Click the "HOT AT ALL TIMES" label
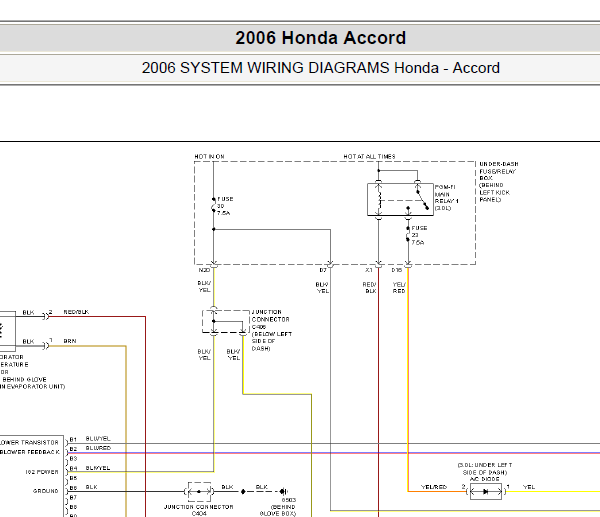The width and height of the screenshot is (600, 517). [369, 157]
